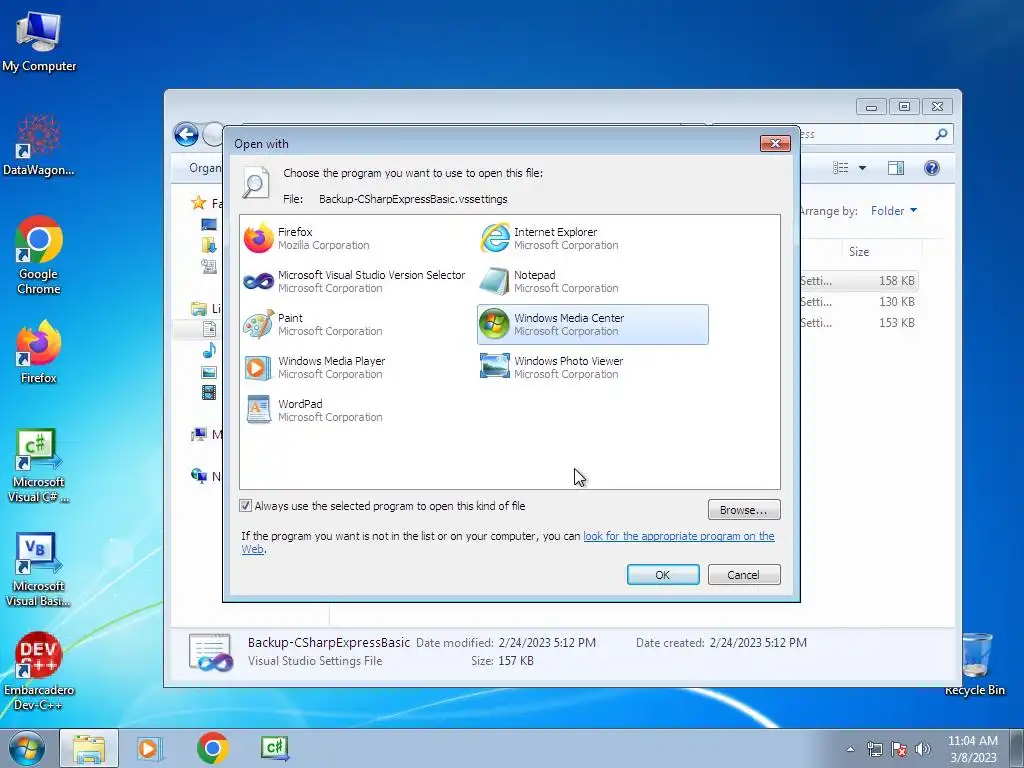
Task: Open Google Chrome desktop shortcut
Action: point(39,255)
